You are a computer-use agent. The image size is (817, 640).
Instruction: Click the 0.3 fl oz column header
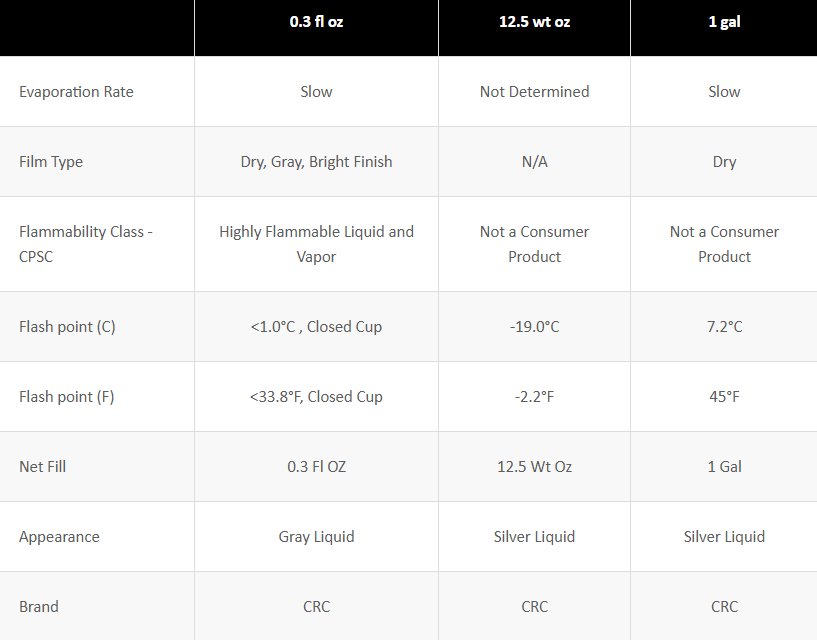(316, 21)
